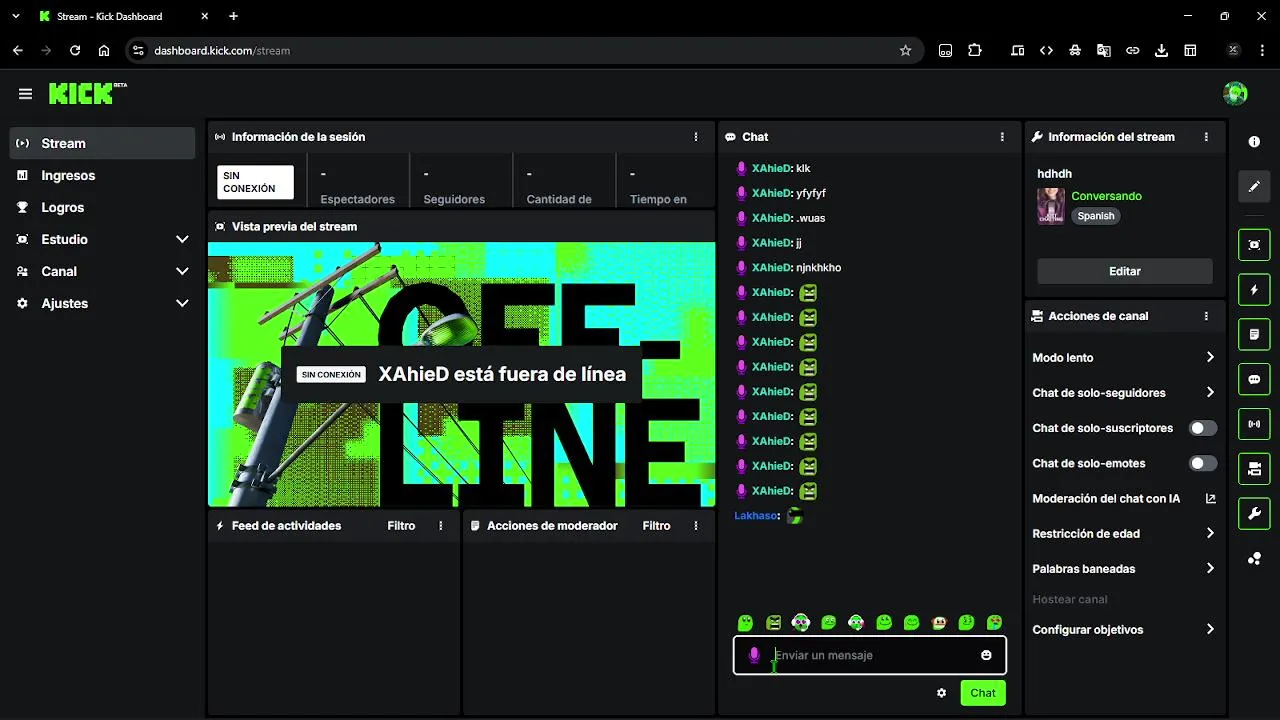Click the Spanish language tag
The width and height of the screenshot is (1280, 720).
click(1096, 216)
